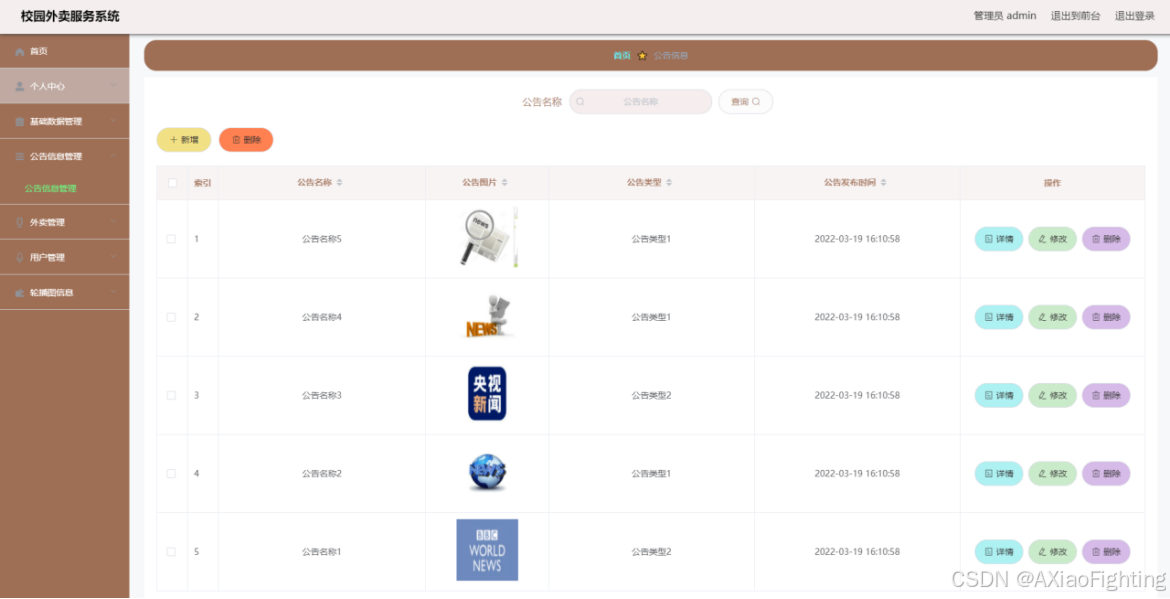The height and width of the screenshot is (599, 1170).
Task: Click 修改 for row 公告名称2
Action: 1052,474
